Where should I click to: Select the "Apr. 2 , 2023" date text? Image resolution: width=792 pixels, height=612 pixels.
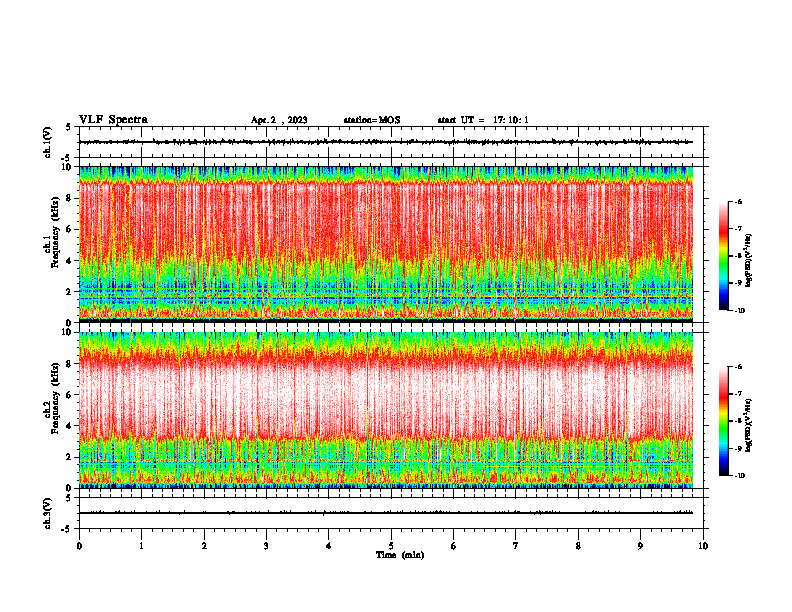point(279,120)
